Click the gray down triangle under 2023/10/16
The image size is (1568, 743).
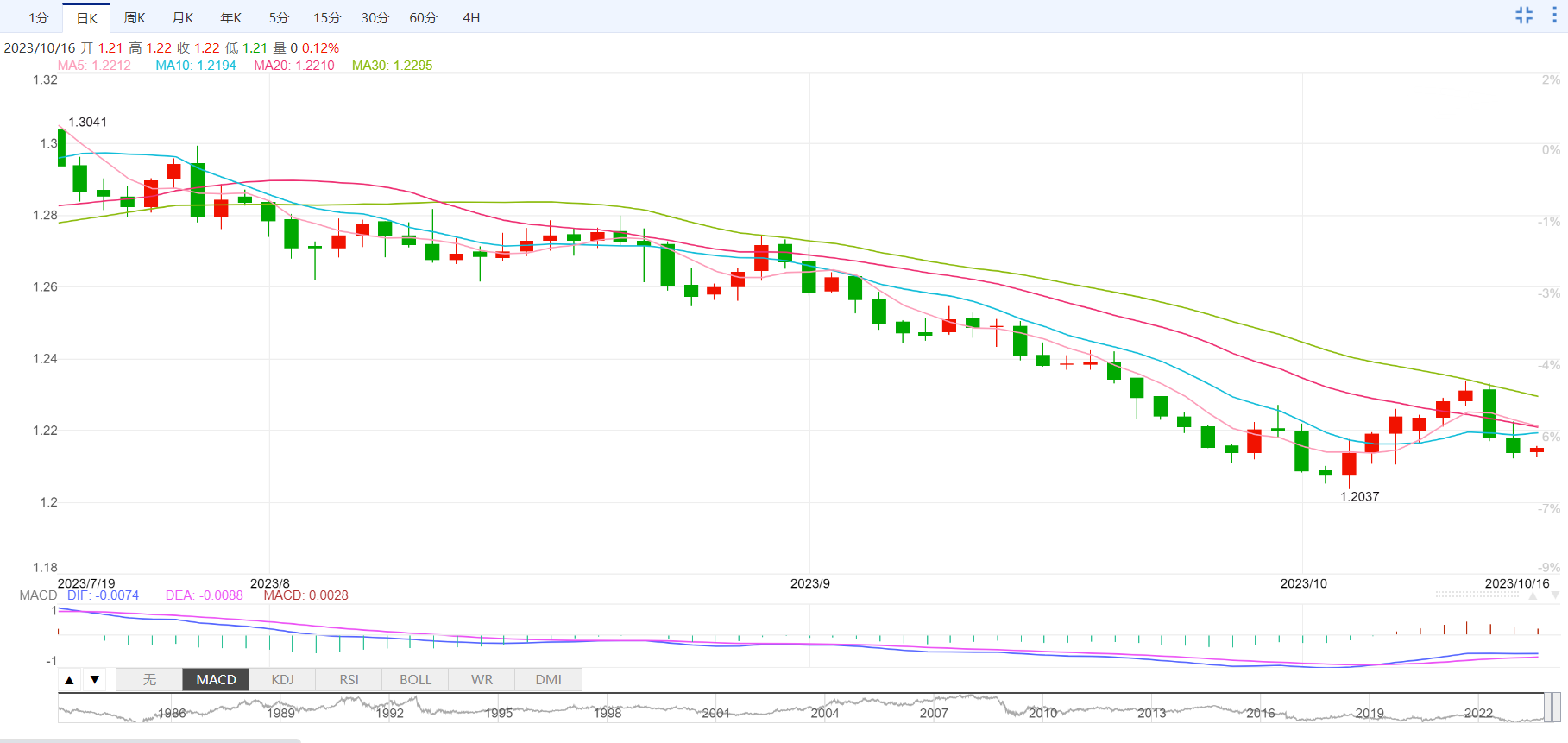tap(1555, 596)
